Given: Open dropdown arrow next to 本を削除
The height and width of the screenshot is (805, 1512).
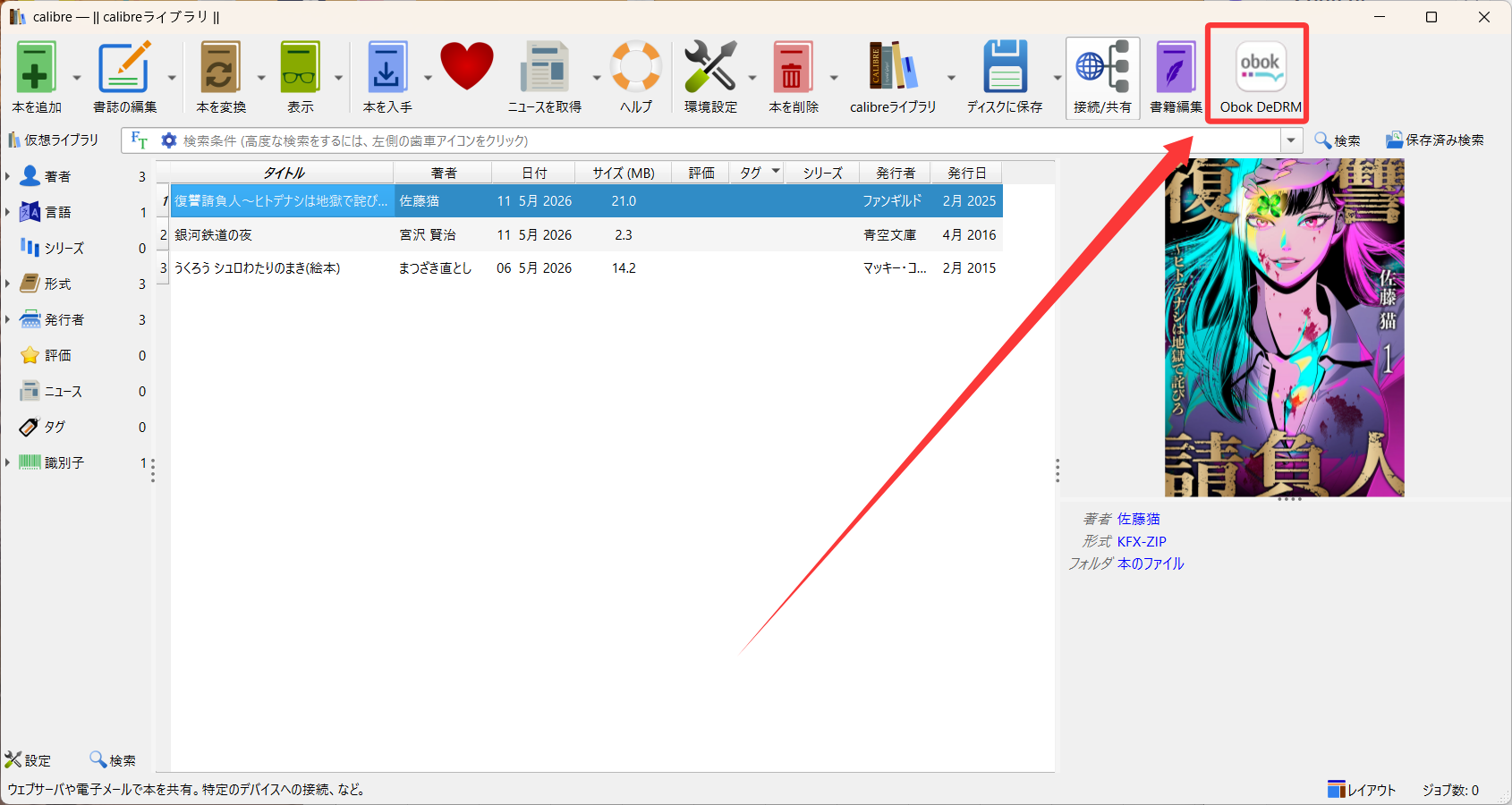Looking at the screenshot, I should 834,78.
